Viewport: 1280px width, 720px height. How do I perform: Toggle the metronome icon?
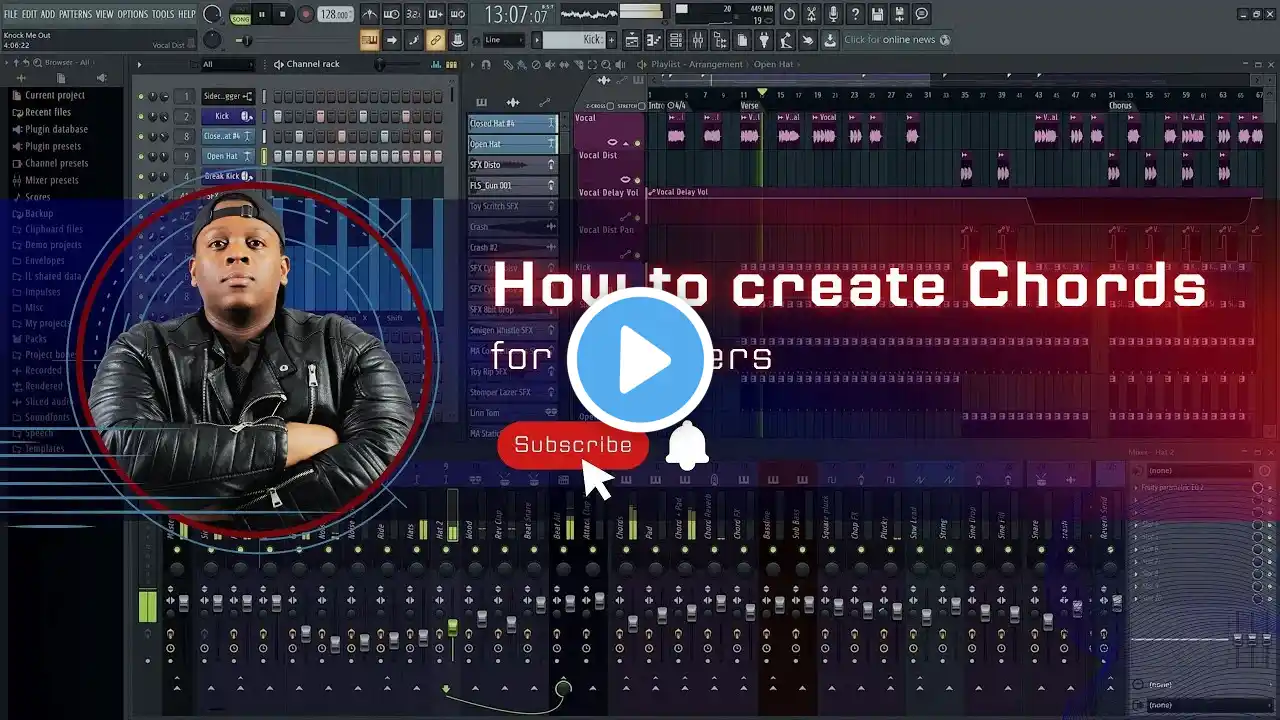click(369, 14)
